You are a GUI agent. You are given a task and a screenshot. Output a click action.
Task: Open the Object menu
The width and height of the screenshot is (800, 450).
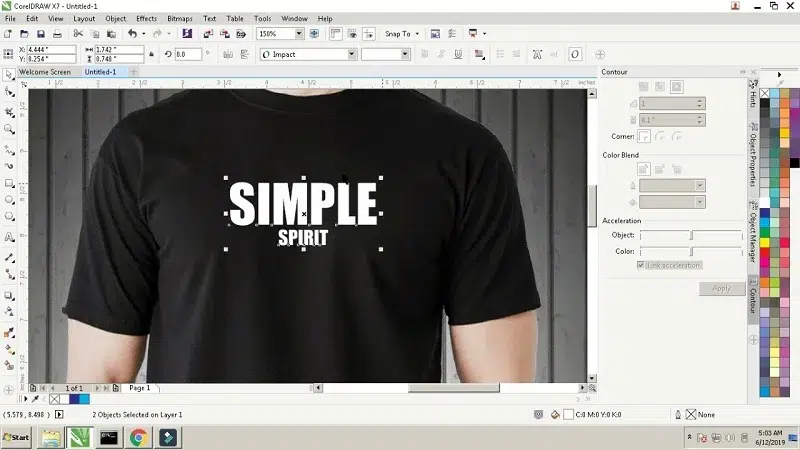115,18
